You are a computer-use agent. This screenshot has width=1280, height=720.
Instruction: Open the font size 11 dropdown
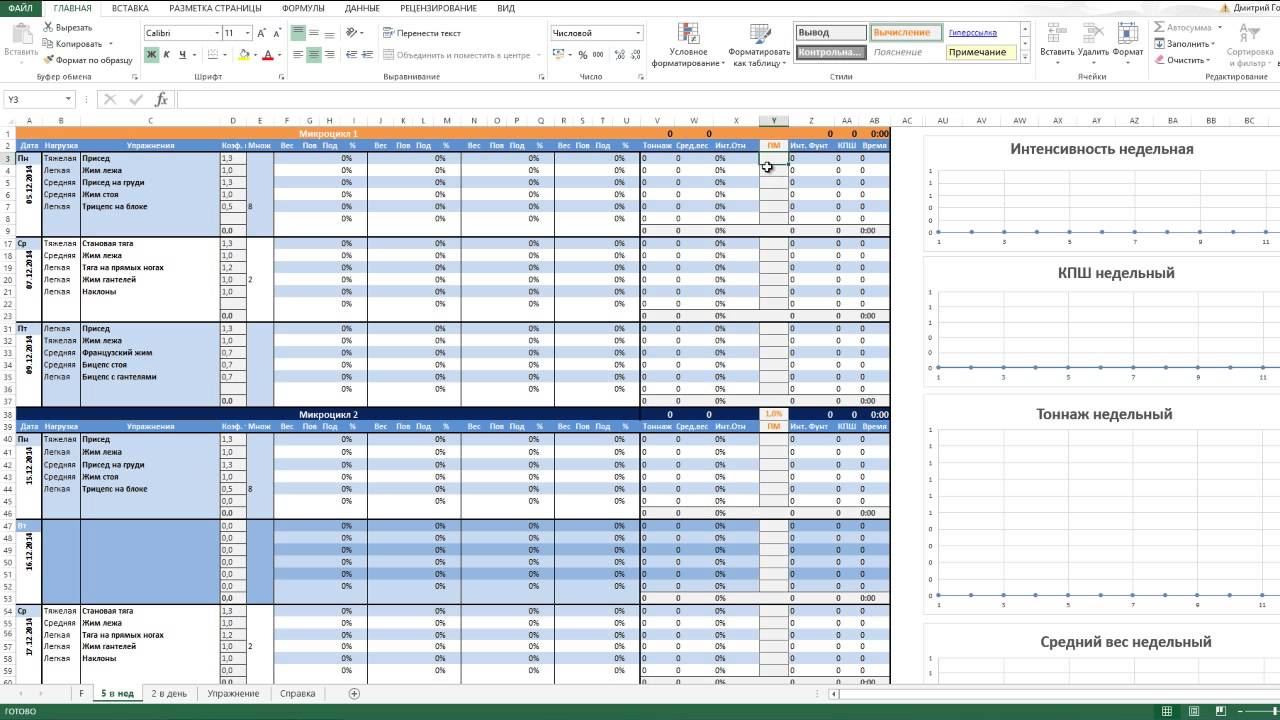tap(246, 33)
